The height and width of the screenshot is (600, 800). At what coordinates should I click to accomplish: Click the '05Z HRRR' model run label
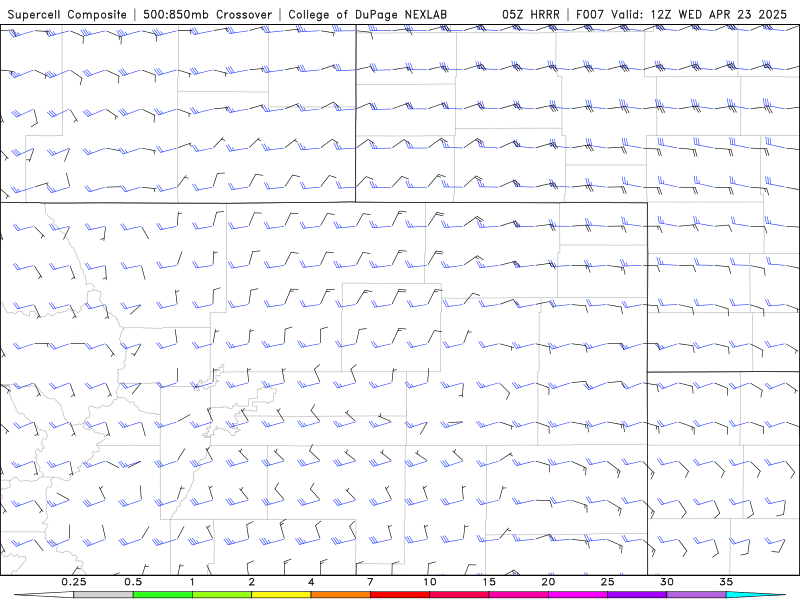click(x=531, y=14)
